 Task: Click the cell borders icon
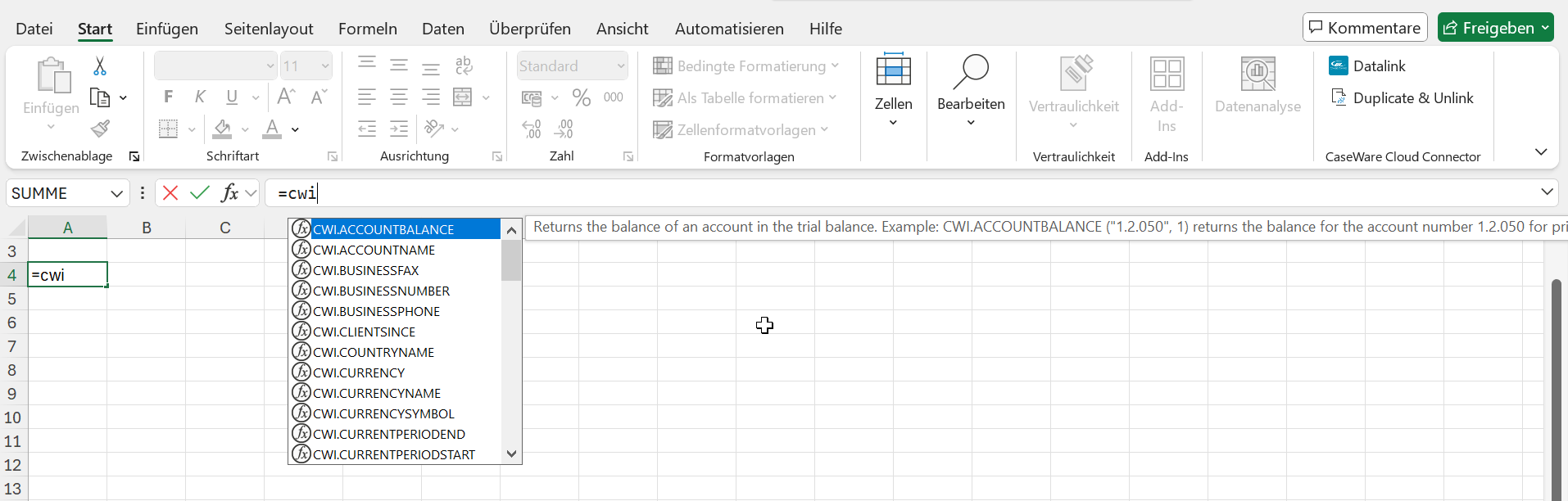click(x=168, y=129)
